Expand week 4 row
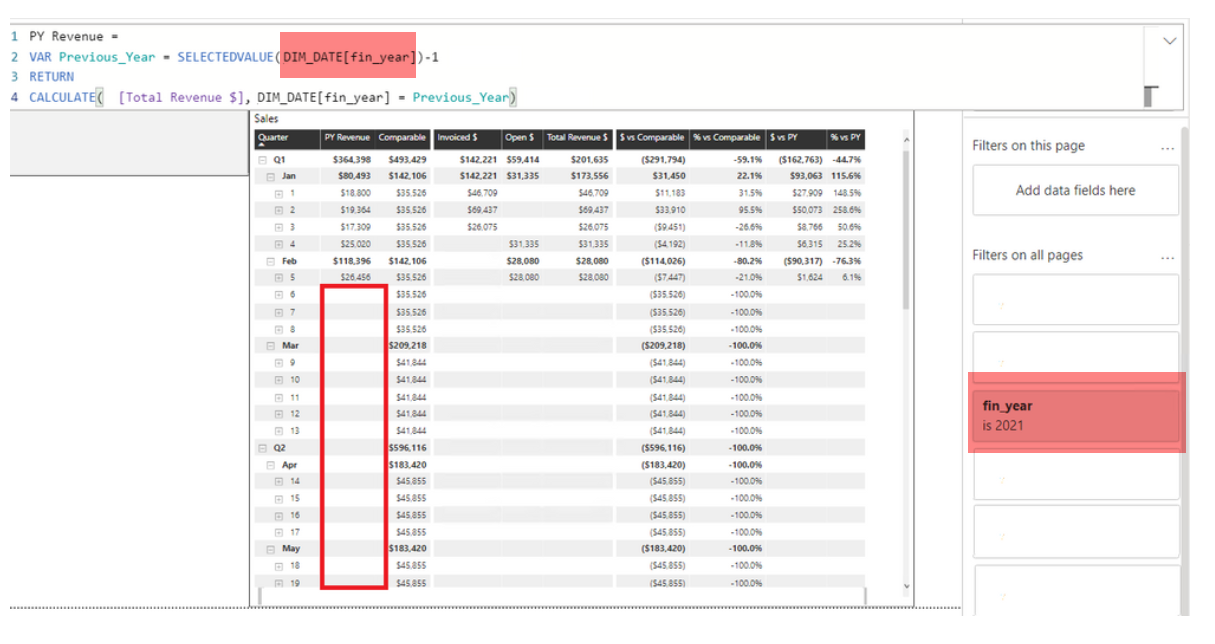The width and height of the screenshot is (1215, 644). (x=279, y=244)
